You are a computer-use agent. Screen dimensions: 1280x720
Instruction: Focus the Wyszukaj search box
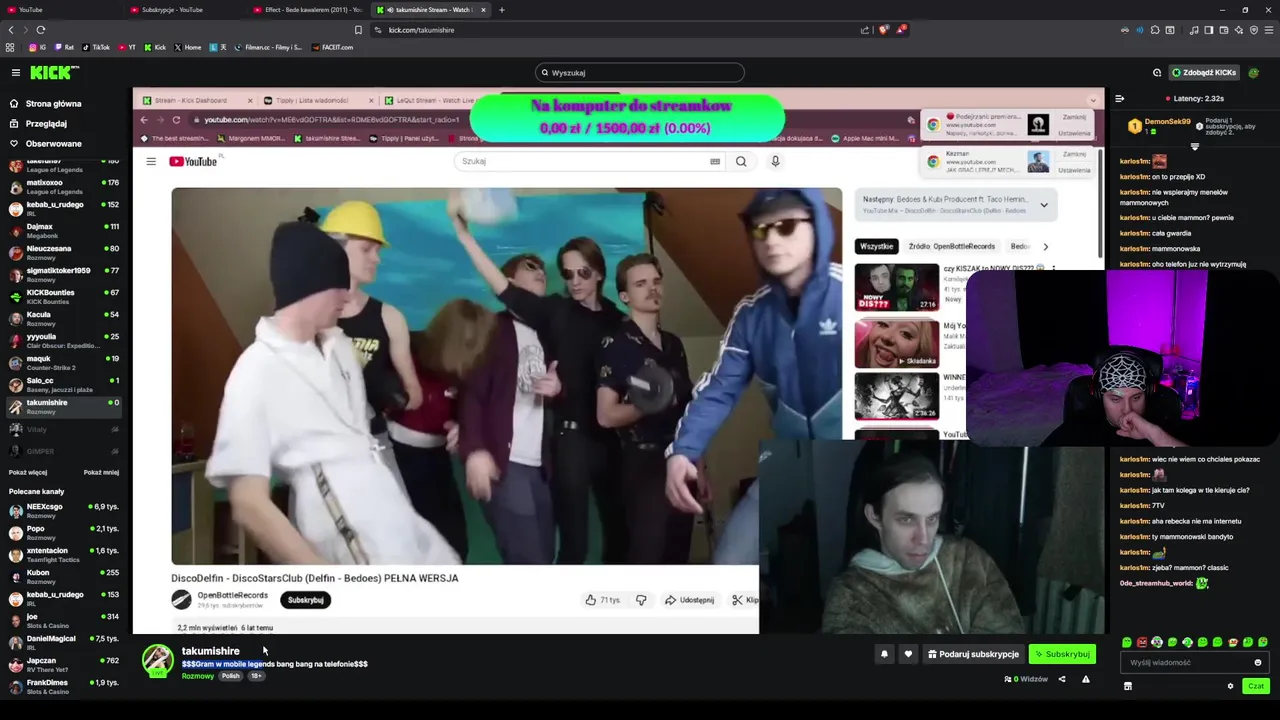pyautogui.click(x=640, y=72)
